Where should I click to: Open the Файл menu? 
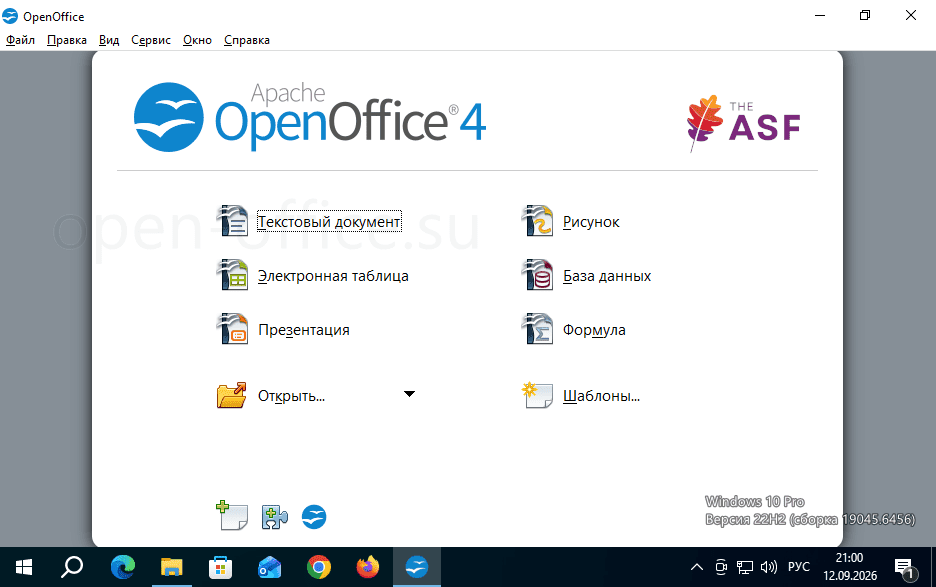[20, 40]
